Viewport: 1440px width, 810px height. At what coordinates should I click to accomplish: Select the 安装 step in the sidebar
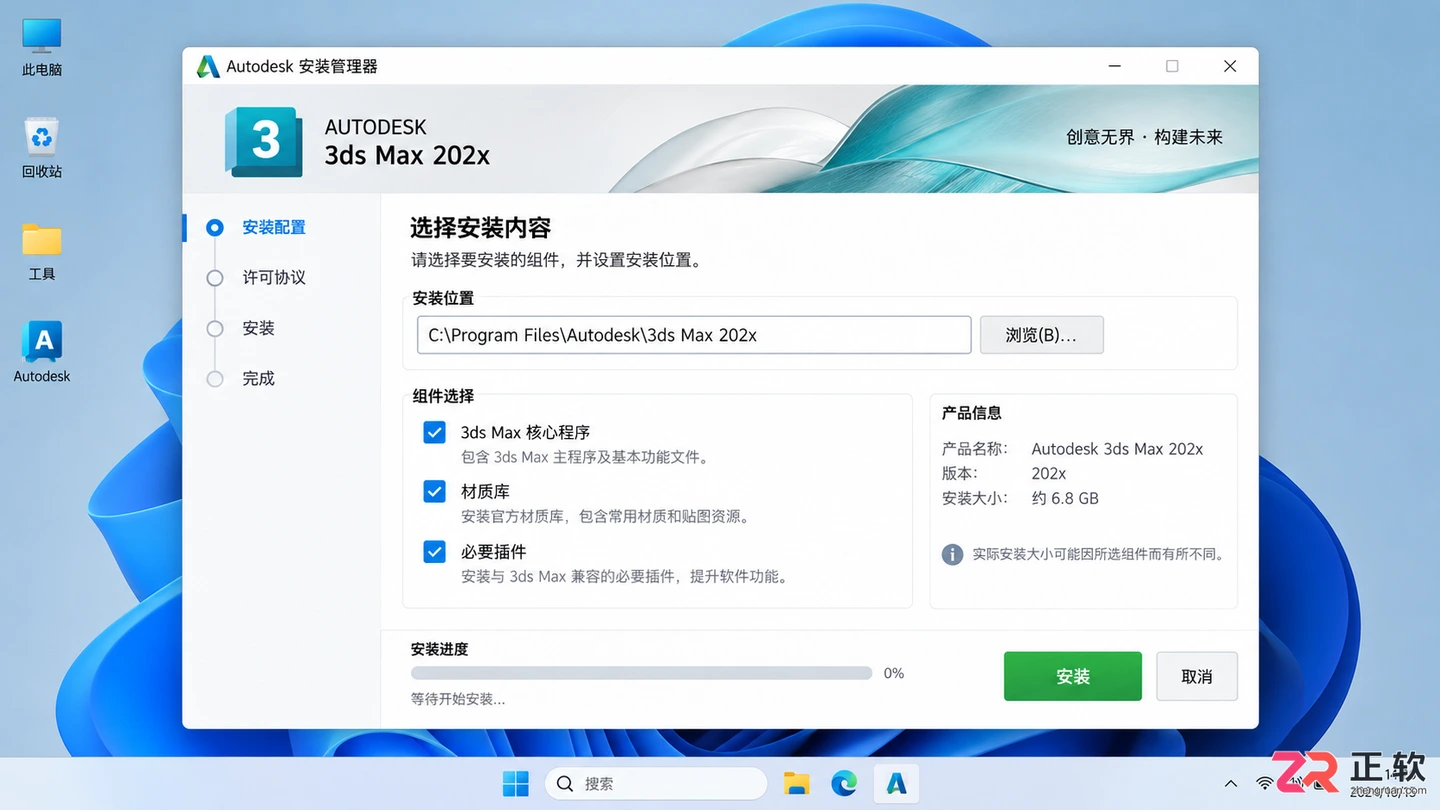(258, 328)
